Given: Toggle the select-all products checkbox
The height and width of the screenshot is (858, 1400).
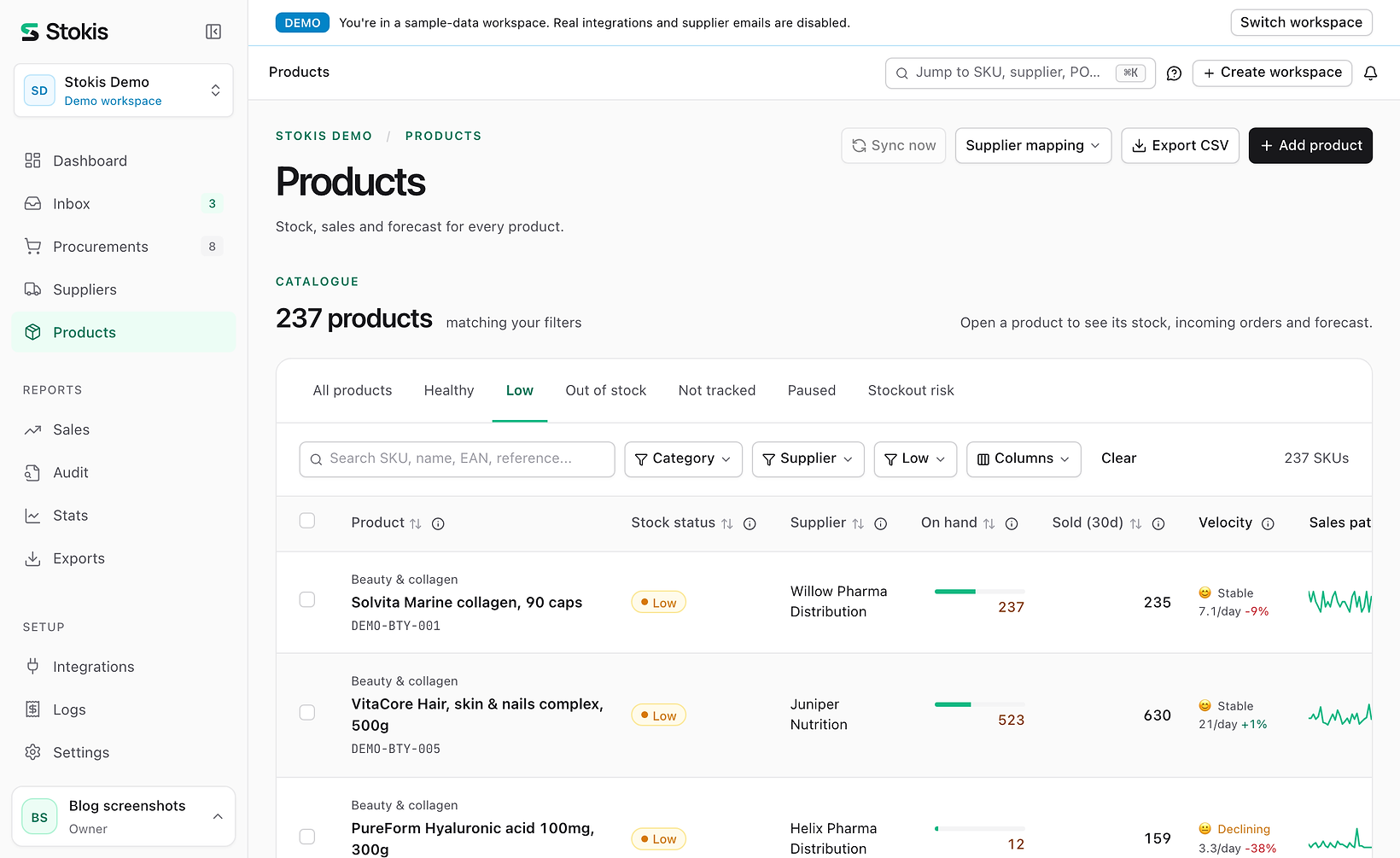Looking at the screenshot, I should [307, 521].
